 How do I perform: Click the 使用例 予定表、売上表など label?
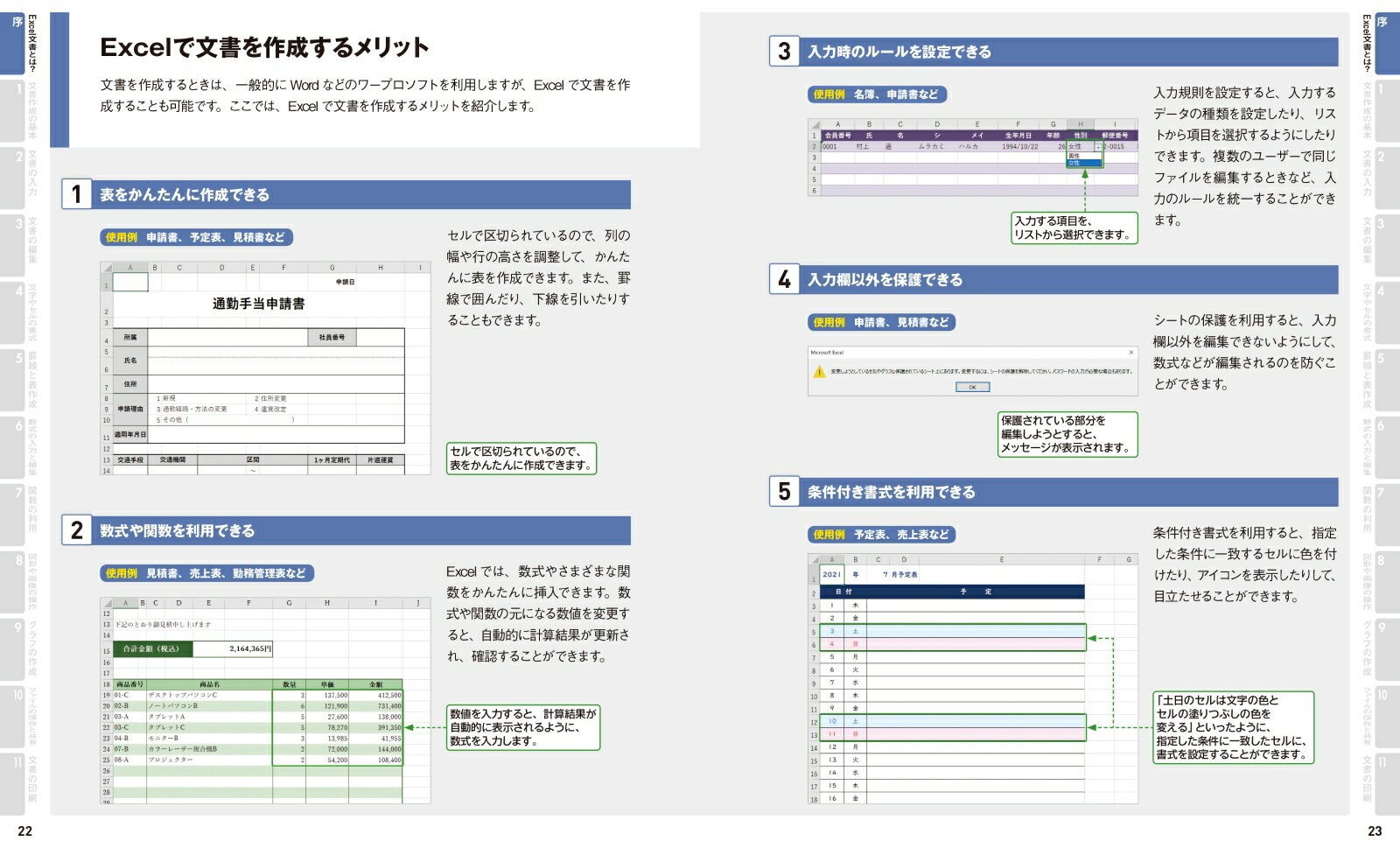point(880,535)
